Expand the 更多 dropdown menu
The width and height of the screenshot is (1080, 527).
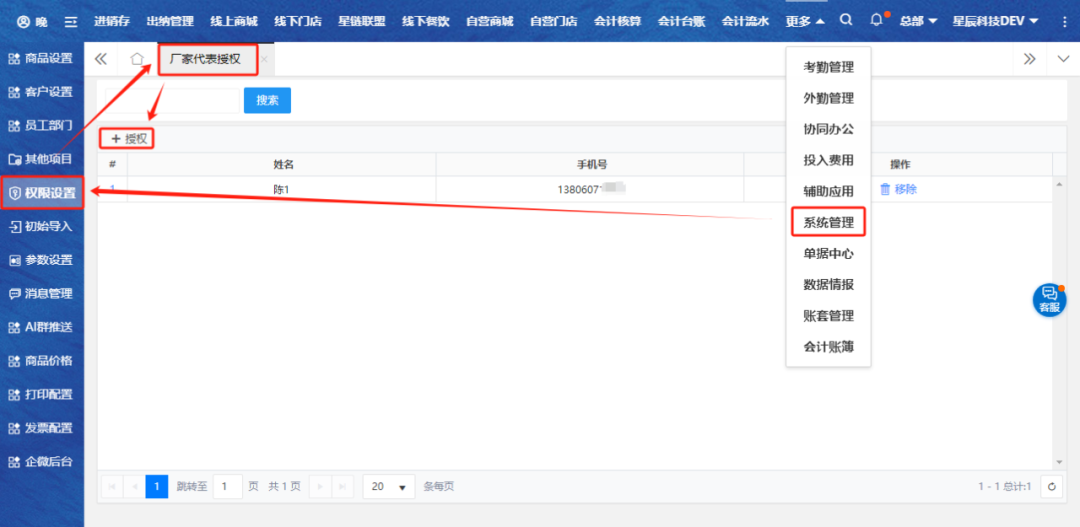[805, 21]
